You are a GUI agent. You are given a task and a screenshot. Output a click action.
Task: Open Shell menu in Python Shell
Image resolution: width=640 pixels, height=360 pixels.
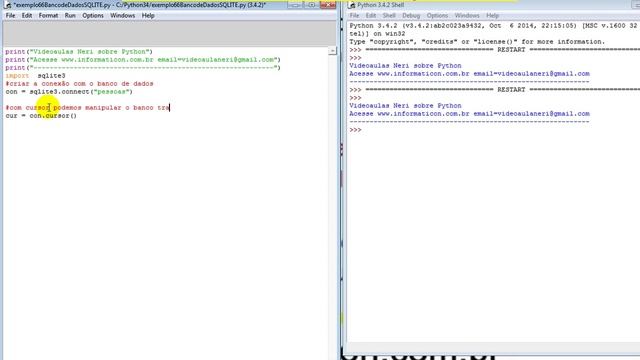389,16
